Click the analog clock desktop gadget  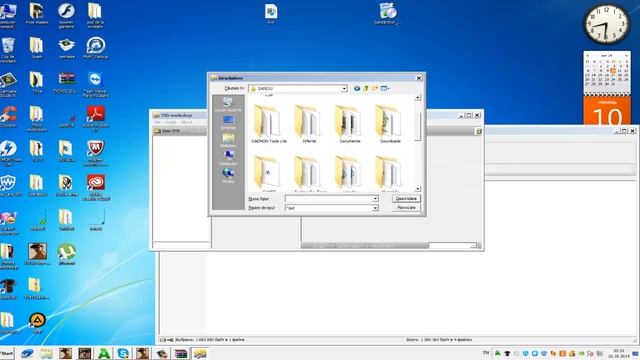(607, 24)
